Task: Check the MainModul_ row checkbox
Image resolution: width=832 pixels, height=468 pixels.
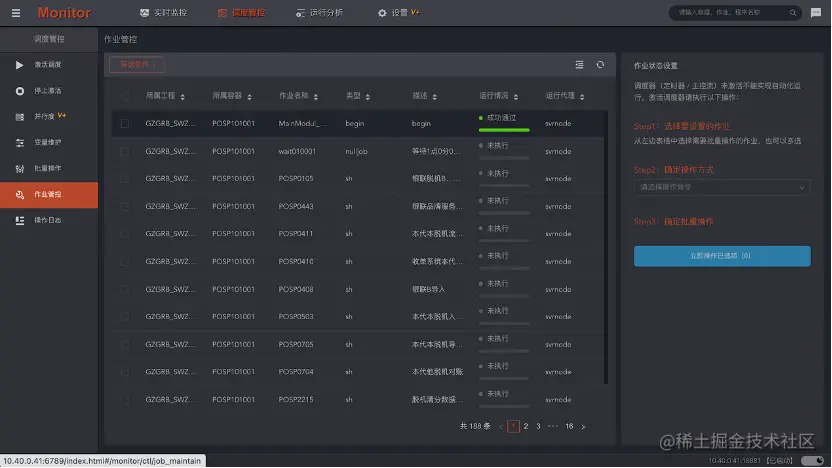Action: click(125, 124)
